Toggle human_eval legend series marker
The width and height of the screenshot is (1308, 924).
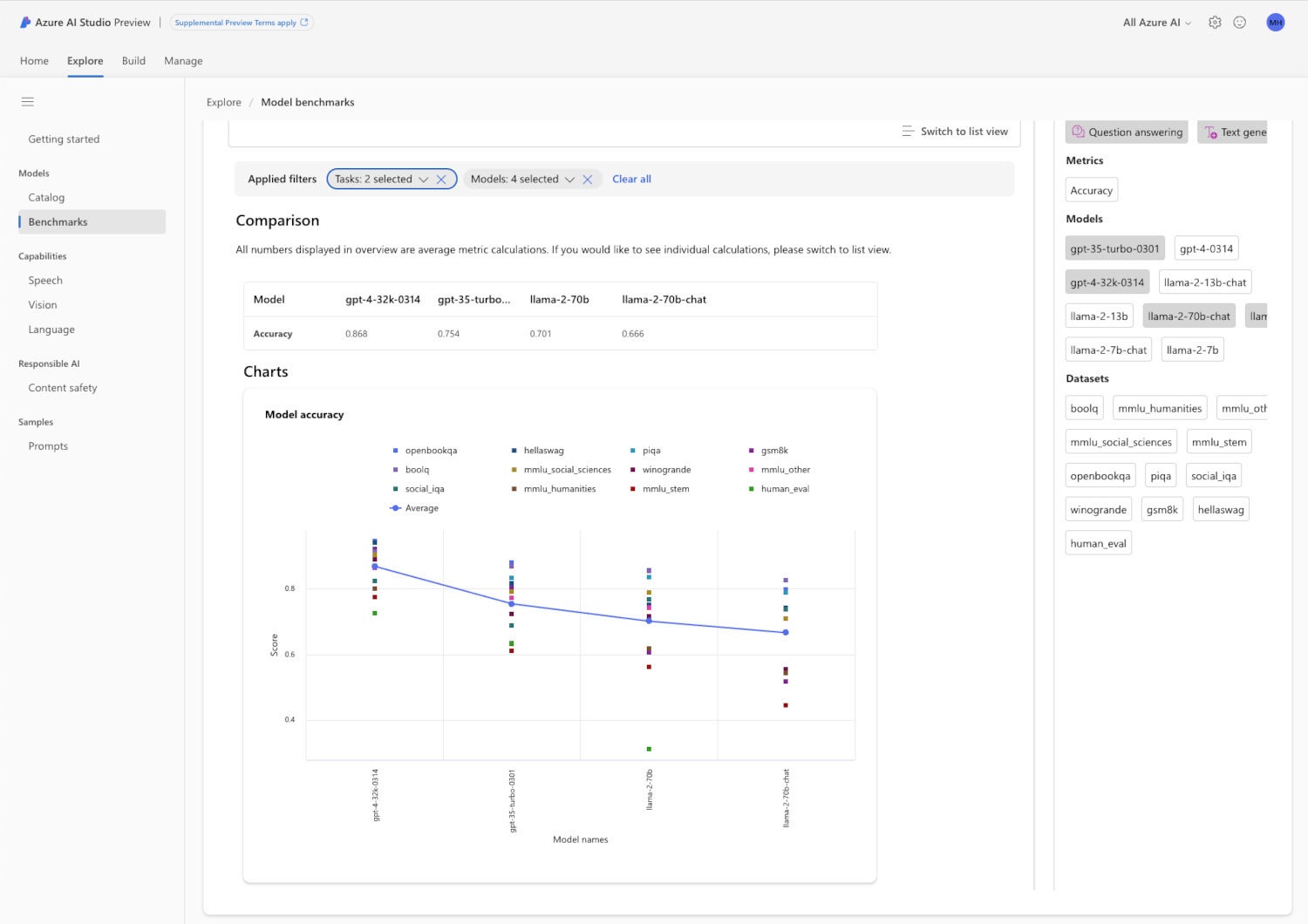(x=751, y=489)
